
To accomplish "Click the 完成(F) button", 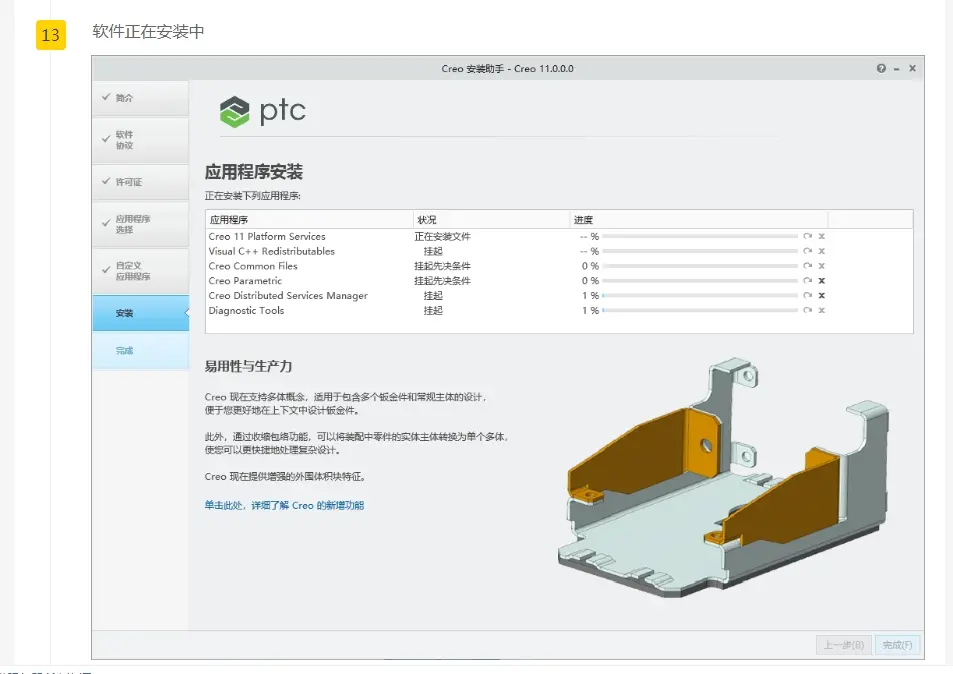I will tap(897, 645).
